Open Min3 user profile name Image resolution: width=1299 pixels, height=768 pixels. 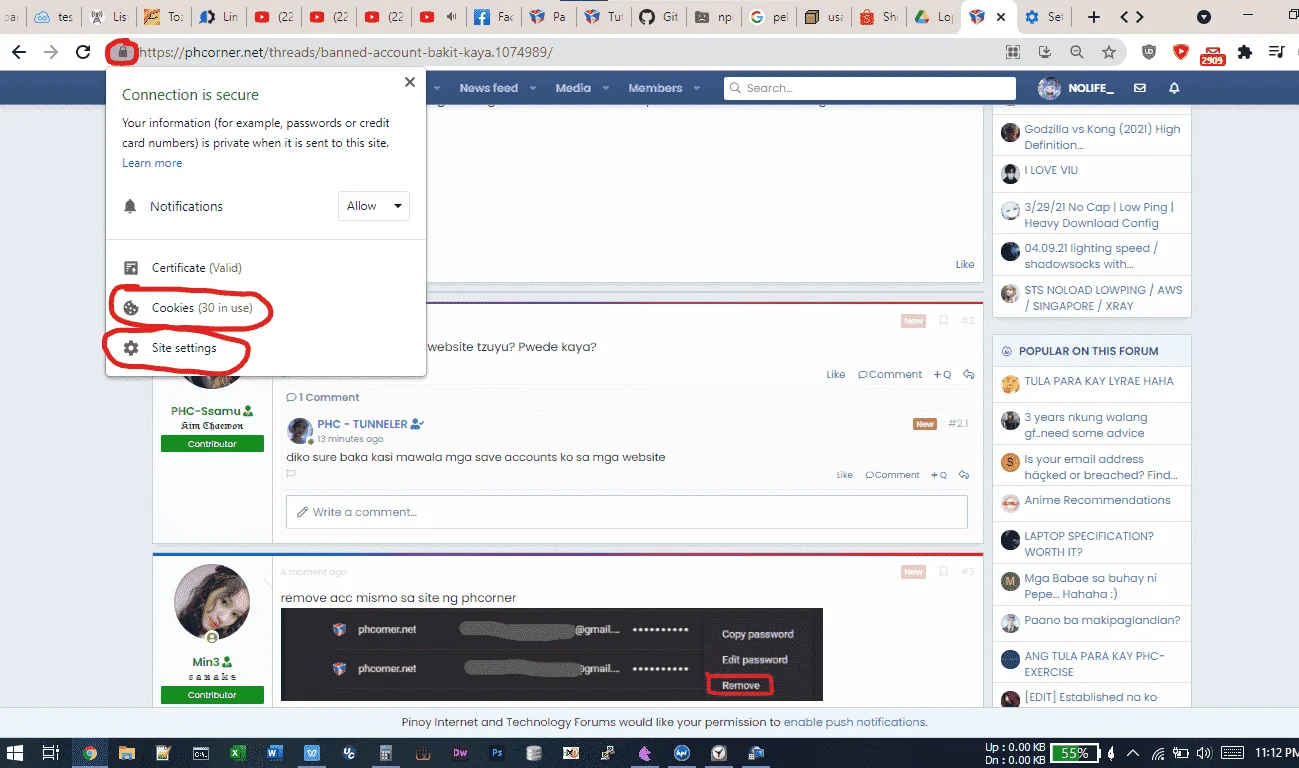[206, 662]
